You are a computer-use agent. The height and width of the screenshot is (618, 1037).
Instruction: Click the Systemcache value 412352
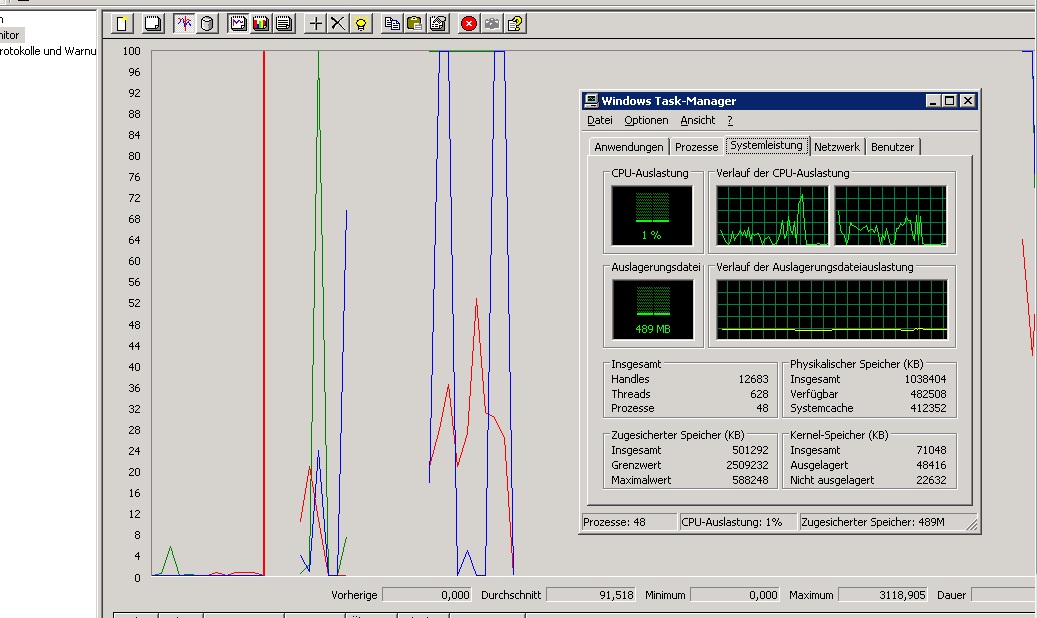[928, 408]
